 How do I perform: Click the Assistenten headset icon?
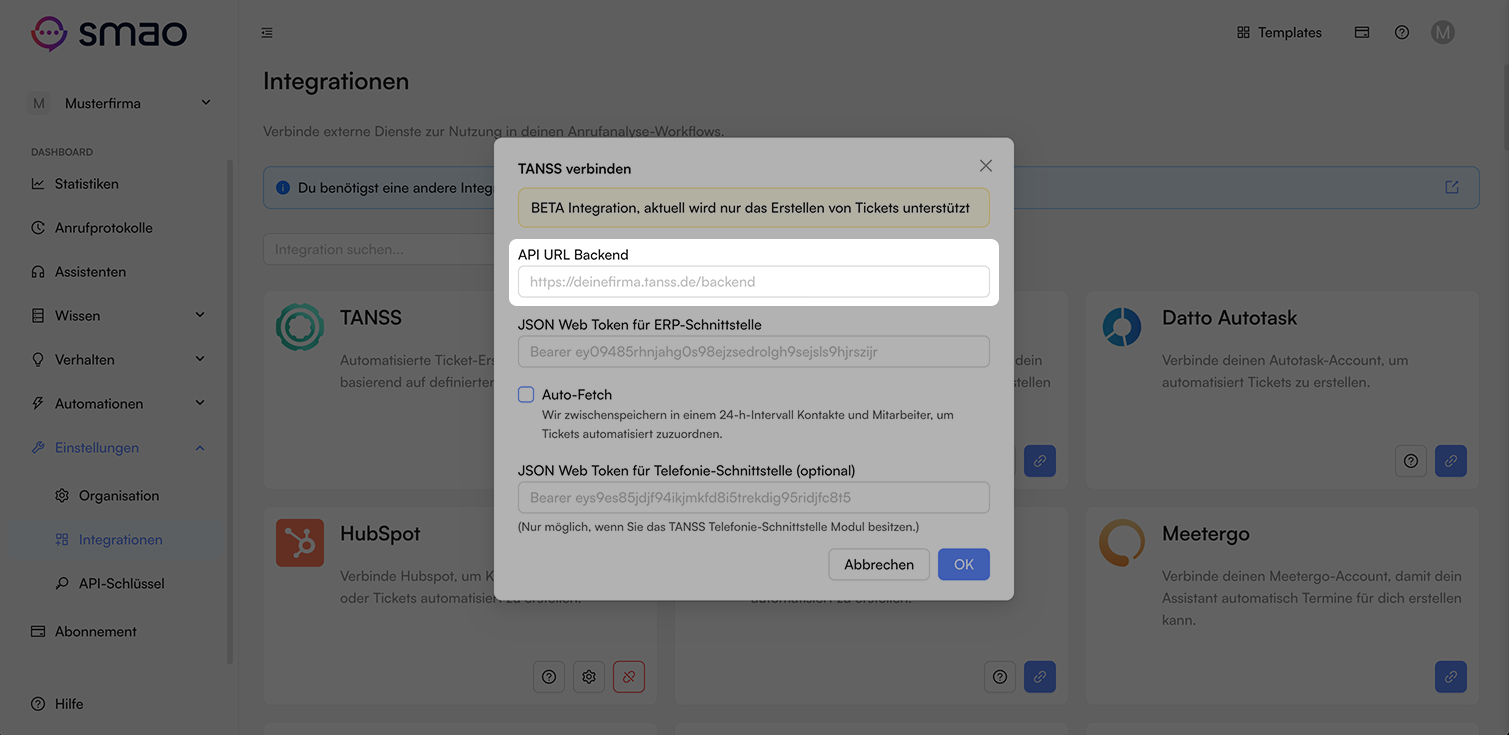point(38,272)
